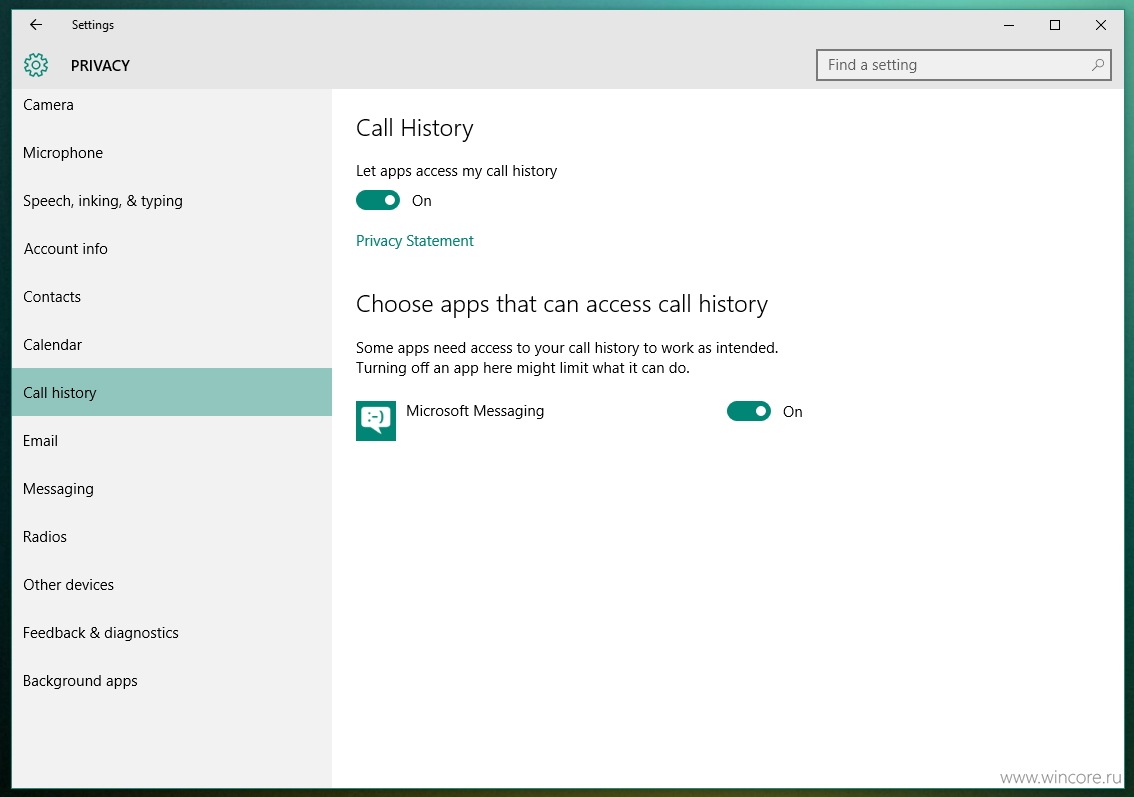Select Camera in the sidebar
The image size is (1134, 797).
tap(171, 105)
